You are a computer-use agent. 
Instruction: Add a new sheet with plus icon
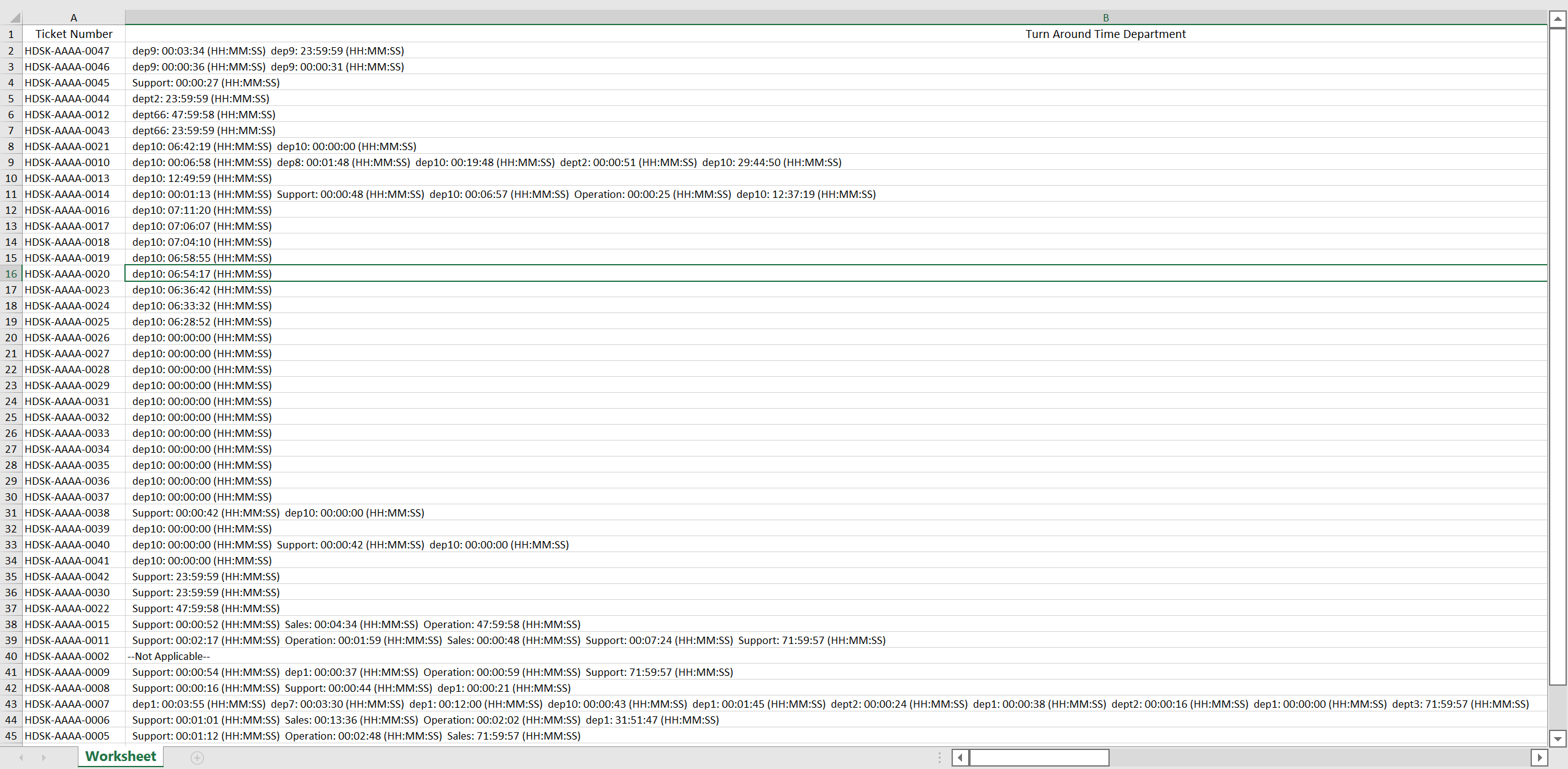[197, 758]
